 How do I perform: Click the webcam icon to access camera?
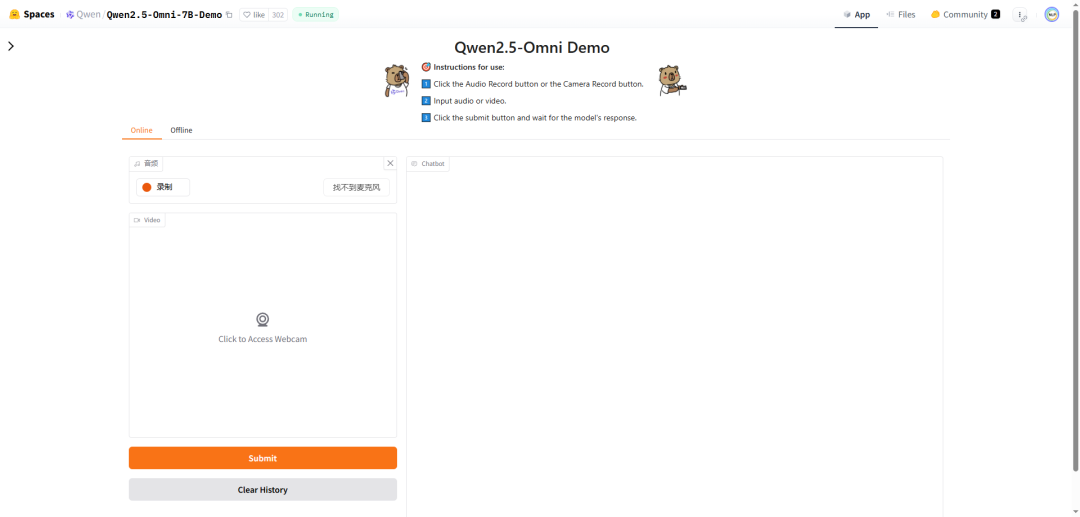click(x=262, y=319)
